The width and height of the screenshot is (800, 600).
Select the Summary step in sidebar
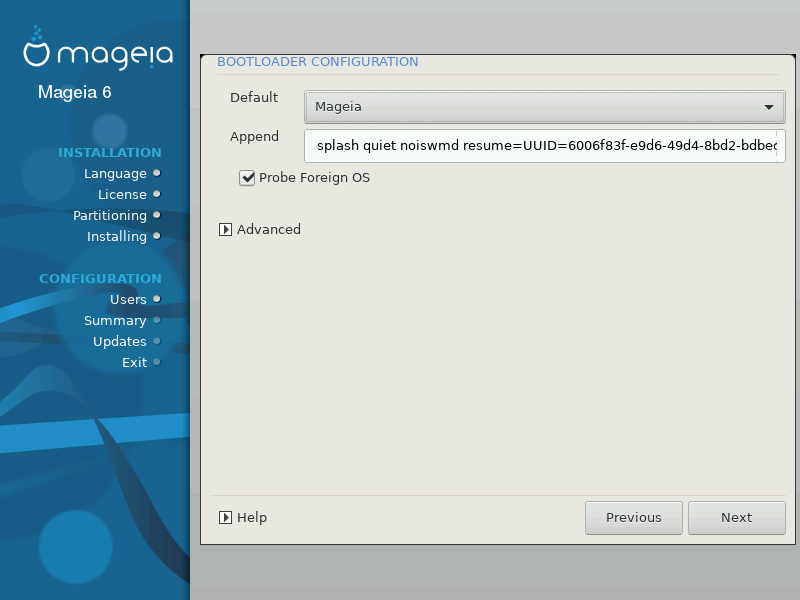click(x=115, y=320)
